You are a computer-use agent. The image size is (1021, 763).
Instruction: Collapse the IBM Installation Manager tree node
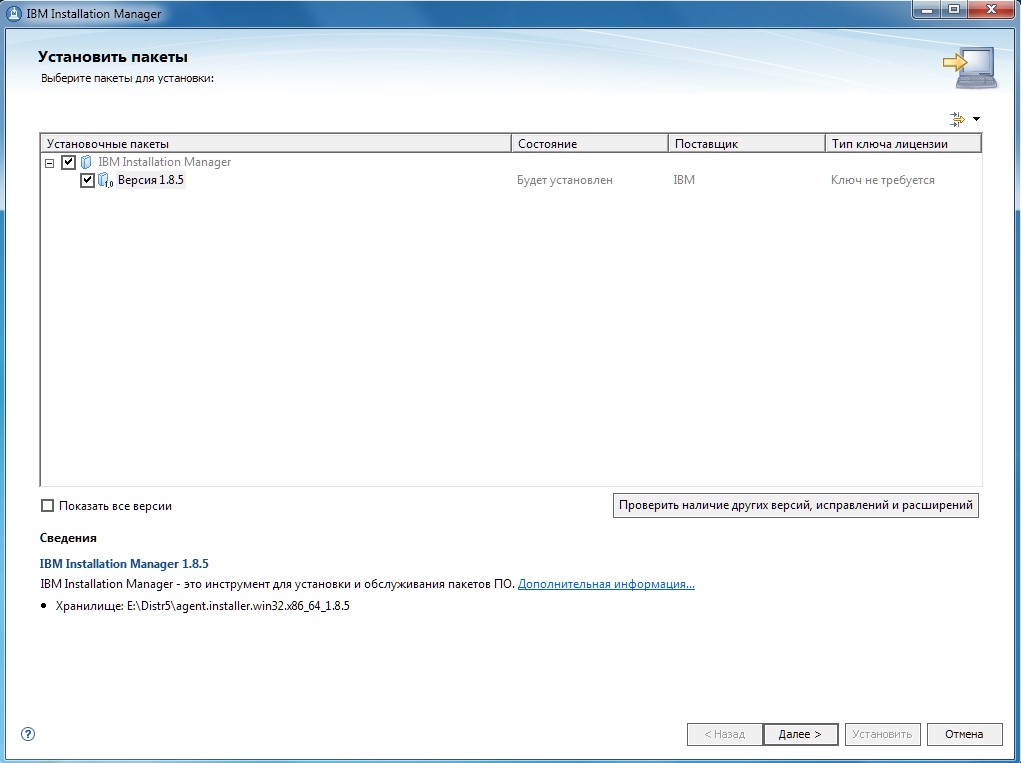pos(49,163)
